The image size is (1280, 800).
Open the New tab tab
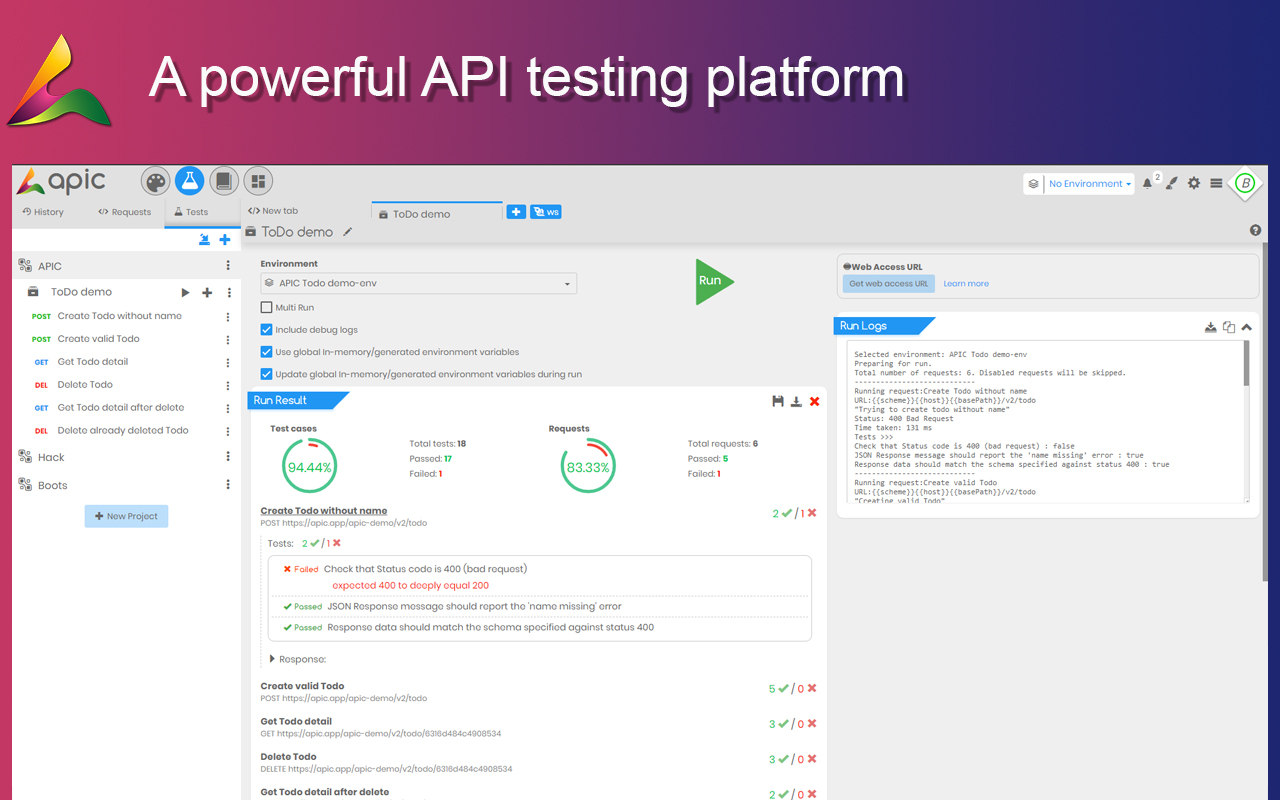click(273, 211)
